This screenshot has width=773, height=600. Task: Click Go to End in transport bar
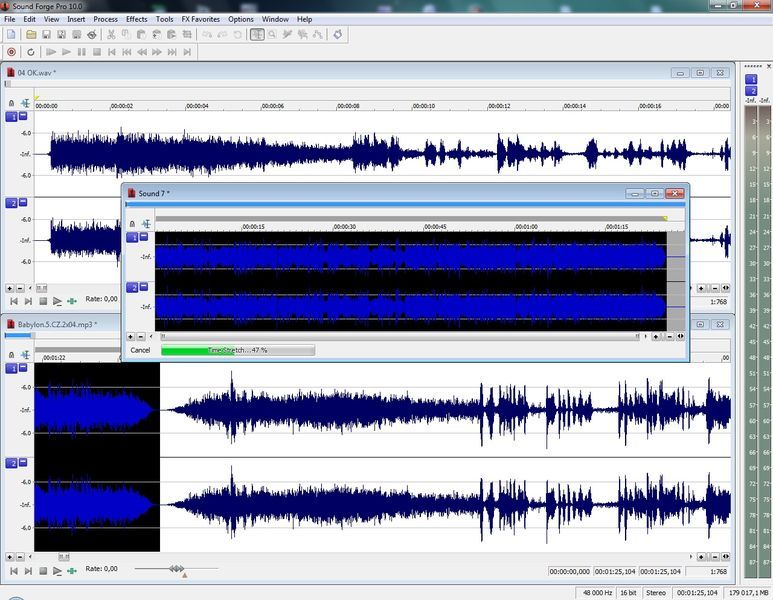pos(187,52)
